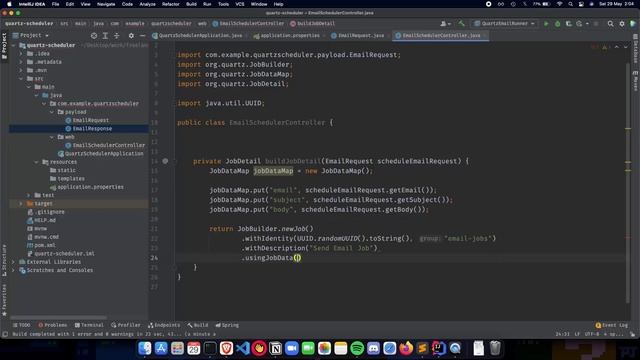Open Finder from the dock
The height and width of the screenshot is (360, 640).
click(x=144, y=348)
